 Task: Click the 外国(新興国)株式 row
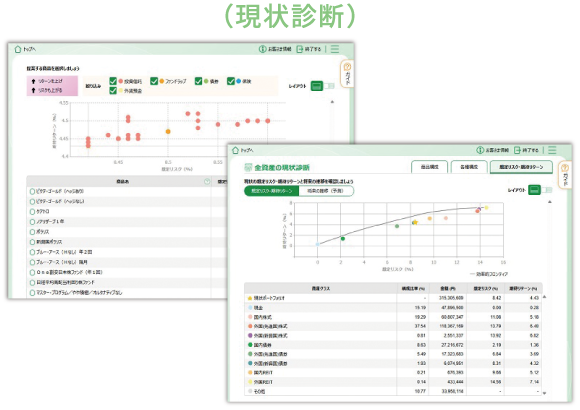tap(393, 336)
